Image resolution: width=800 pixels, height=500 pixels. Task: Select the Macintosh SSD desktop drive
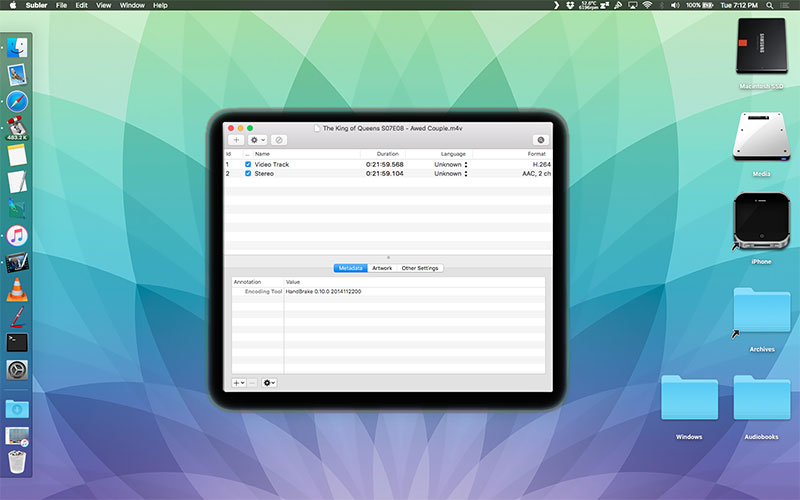click(x=761, y=46)
